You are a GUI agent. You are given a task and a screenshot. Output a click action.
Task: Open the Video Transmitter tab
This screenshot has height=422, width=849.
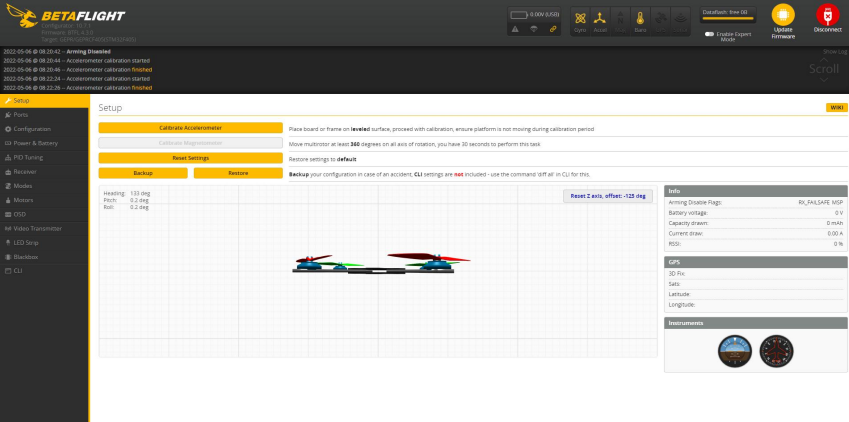44,229
